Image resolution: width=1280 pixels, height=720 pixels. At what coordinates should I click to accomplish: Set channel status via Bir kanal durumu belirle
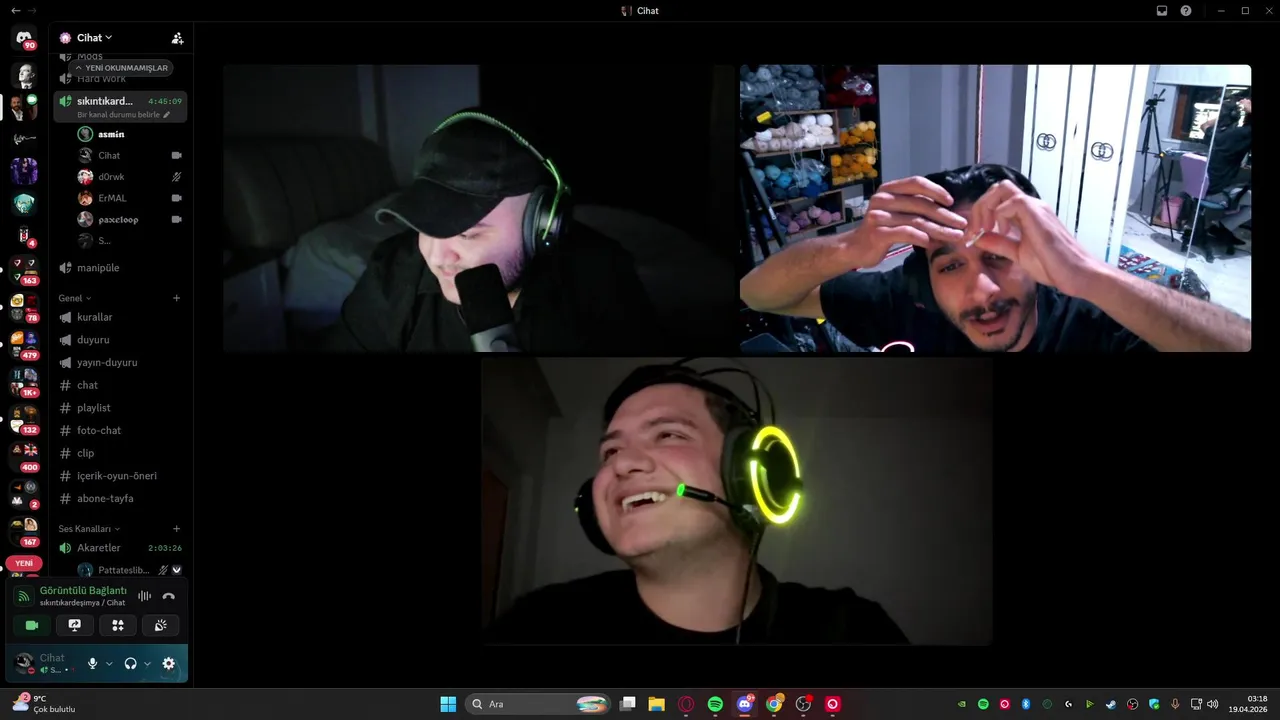coord(124,115)
